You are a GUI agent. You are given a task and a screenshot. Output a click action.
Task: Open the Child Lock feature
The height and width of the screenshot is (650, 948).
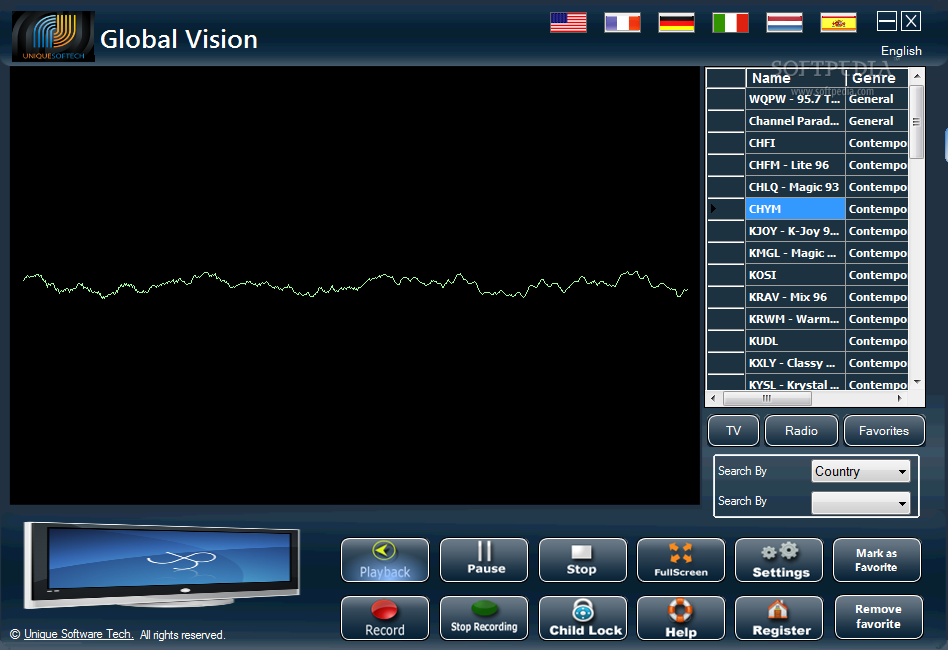pos(582,618)
